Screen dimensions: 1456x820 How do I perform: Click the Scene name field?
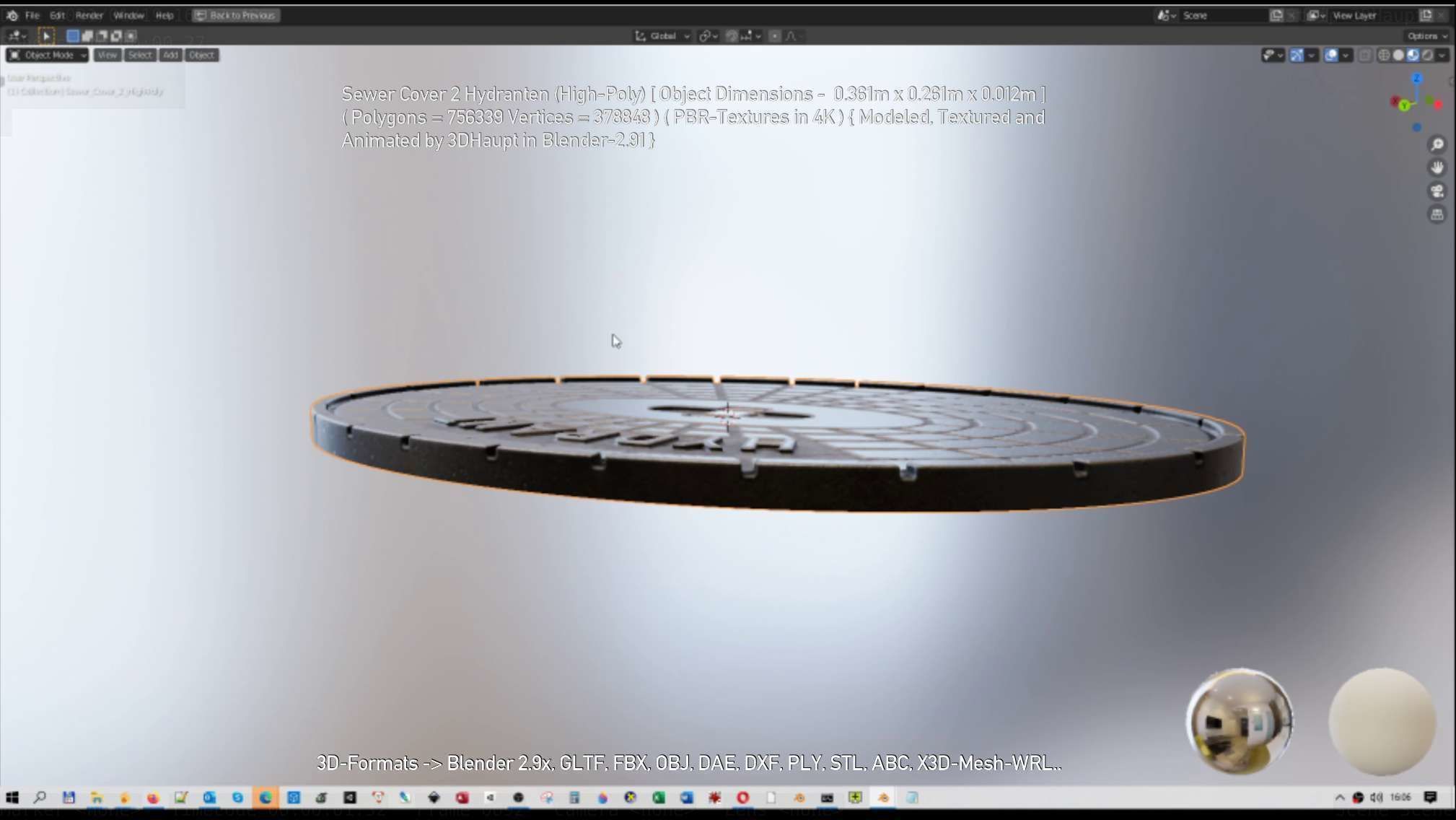[1223, 15]
